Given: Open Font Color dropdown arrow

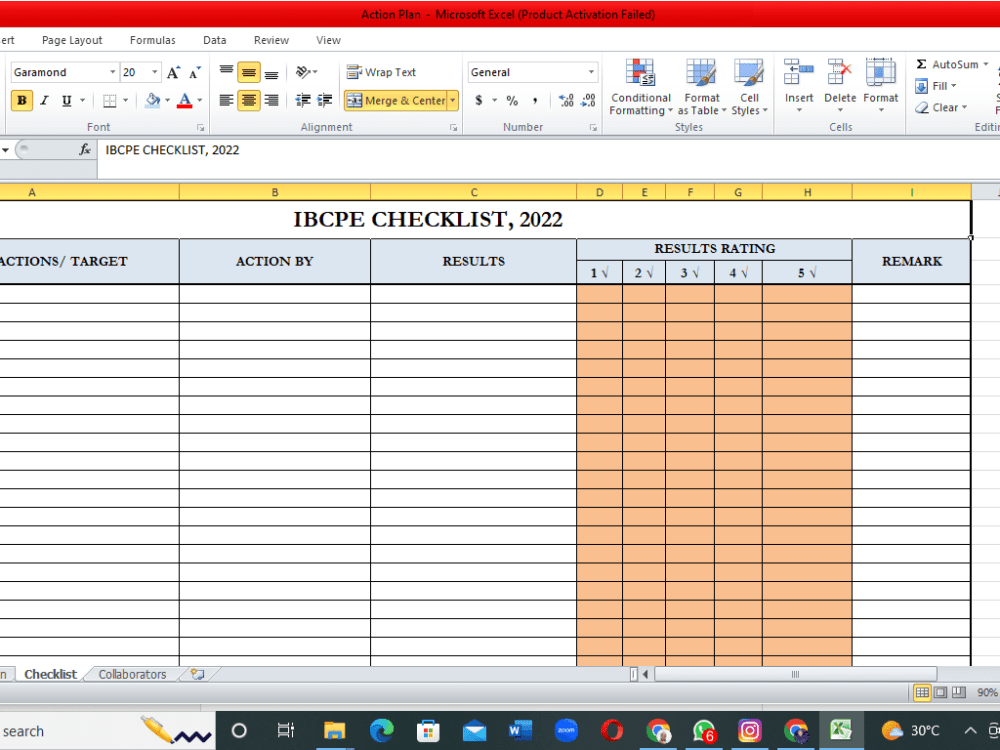Looking at the screenshot, I should (200, 100).
